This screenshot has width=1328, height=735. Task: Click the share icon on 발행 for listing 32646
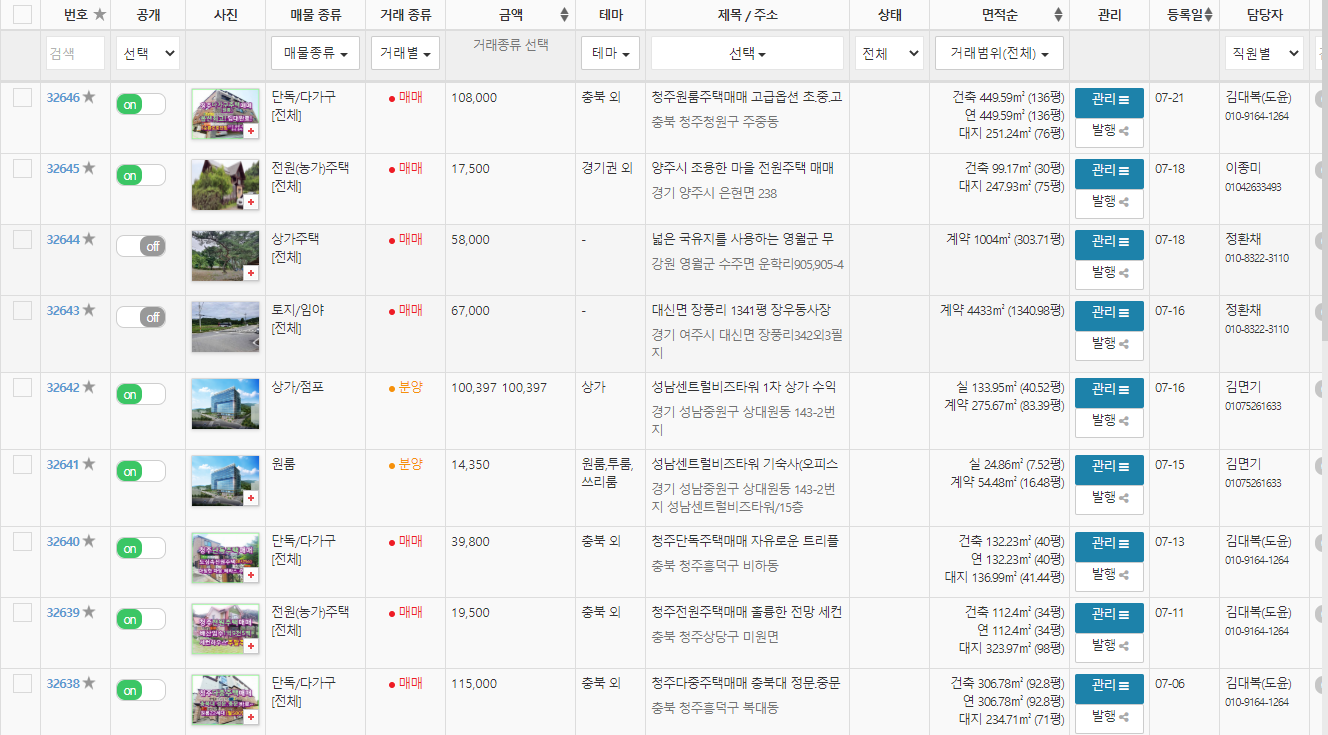click(1124, 131)
